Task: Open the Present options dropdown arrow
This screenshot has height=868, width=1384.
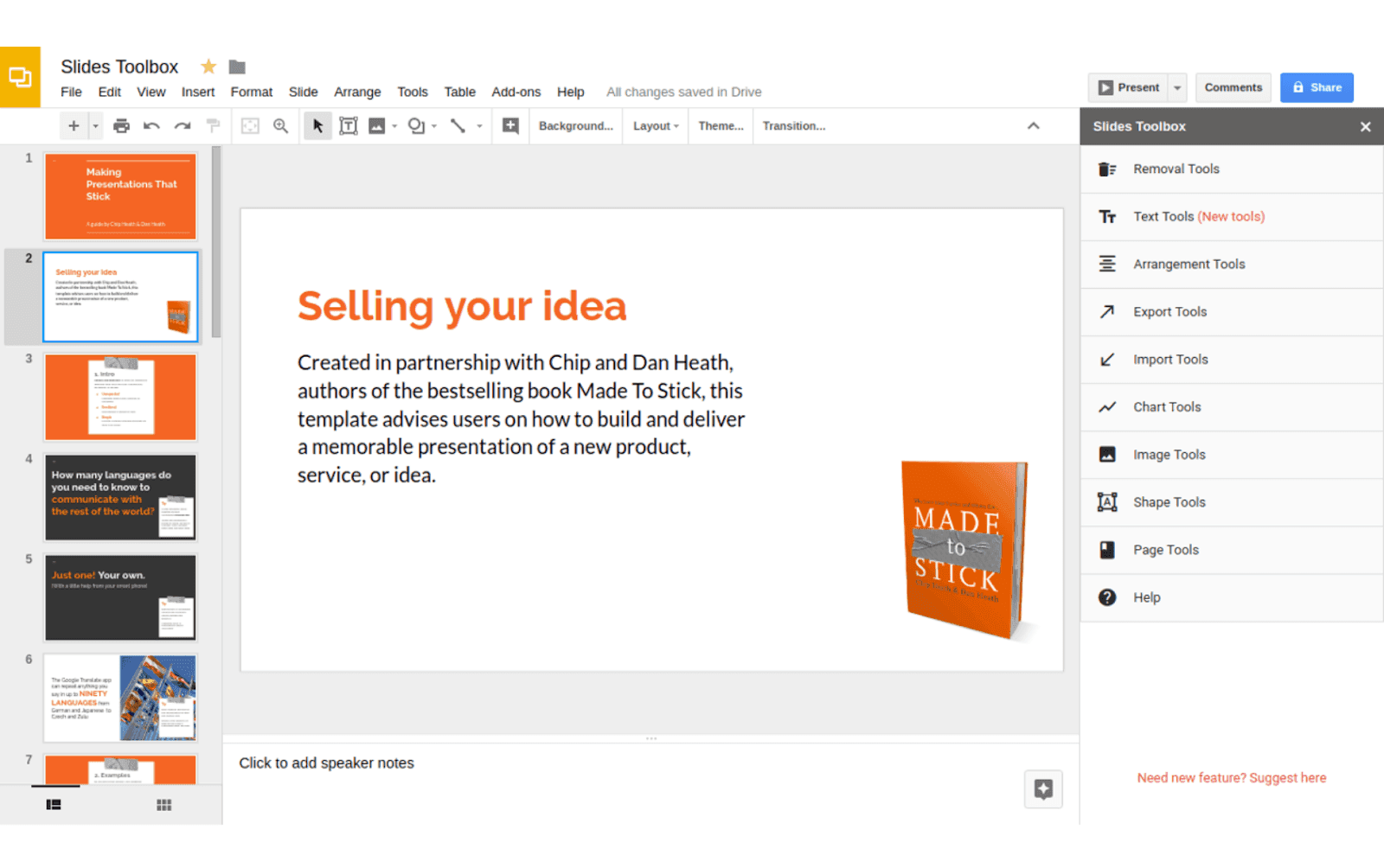Action: point(1177,86)
